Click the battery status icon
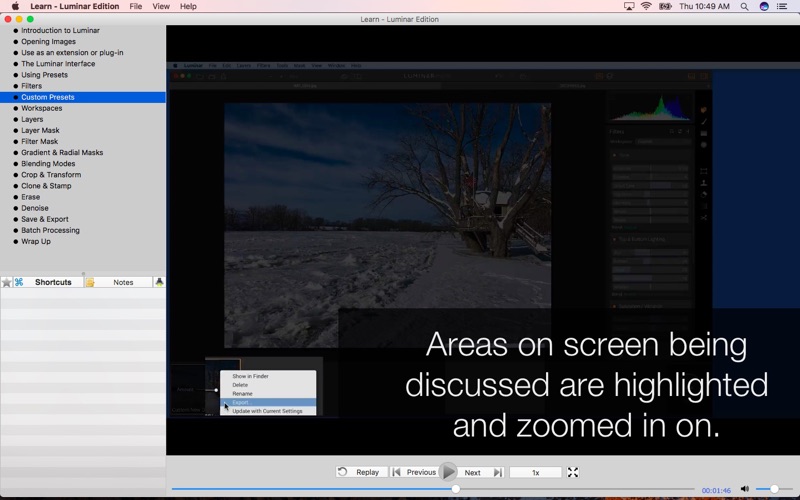The width and height of the screenshot is (800, 500). click(x=665, y=6)
